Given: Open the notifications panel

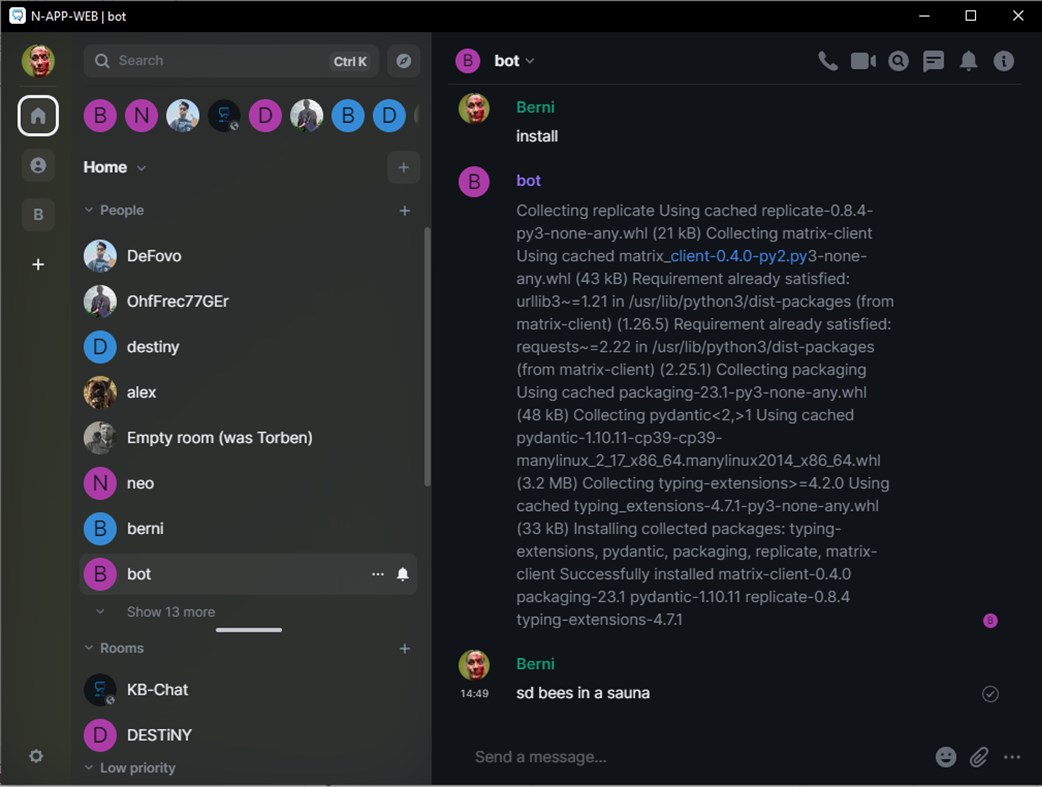Looking at the screenshot, I should (968, 61).
